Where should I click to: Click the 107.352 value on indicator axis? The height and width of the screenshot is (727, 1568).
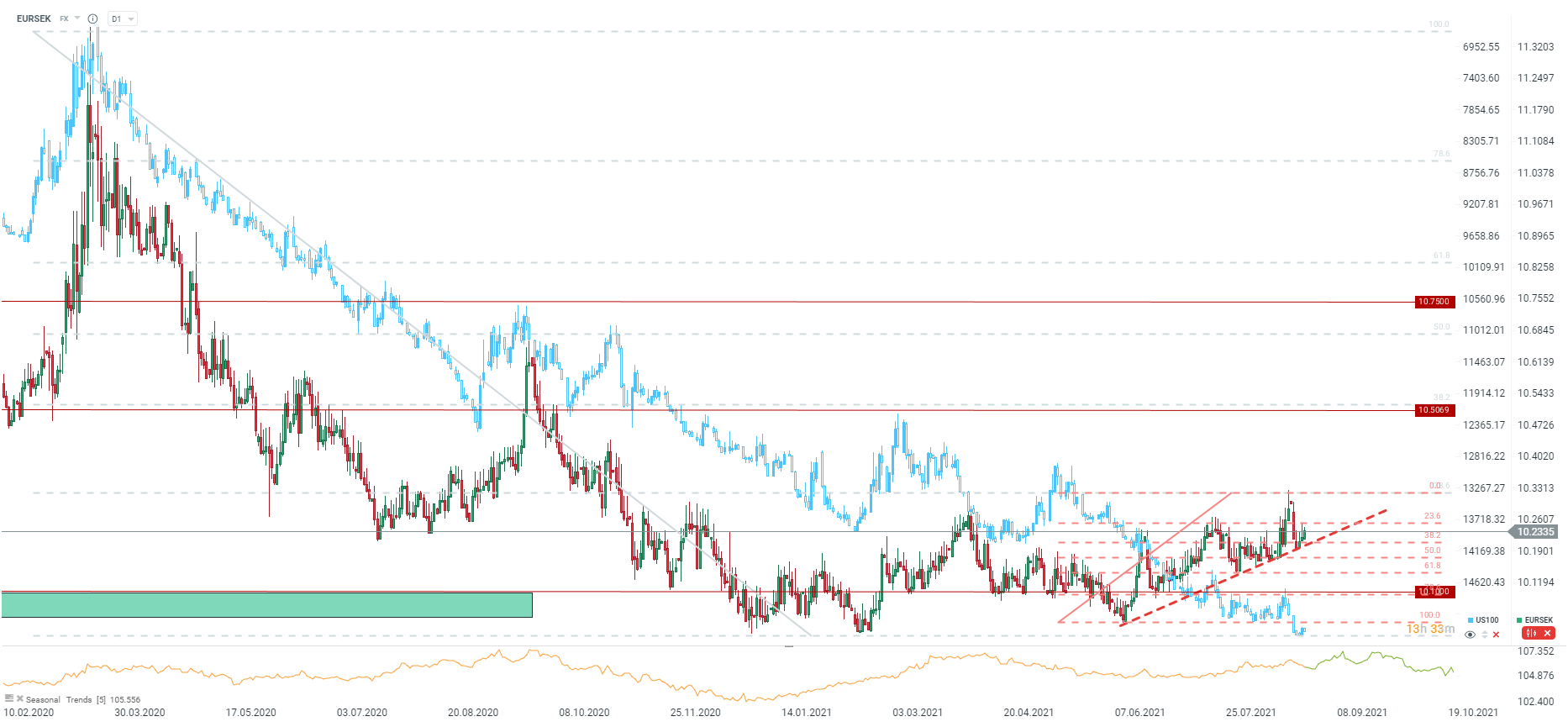tap(1535, 651)
